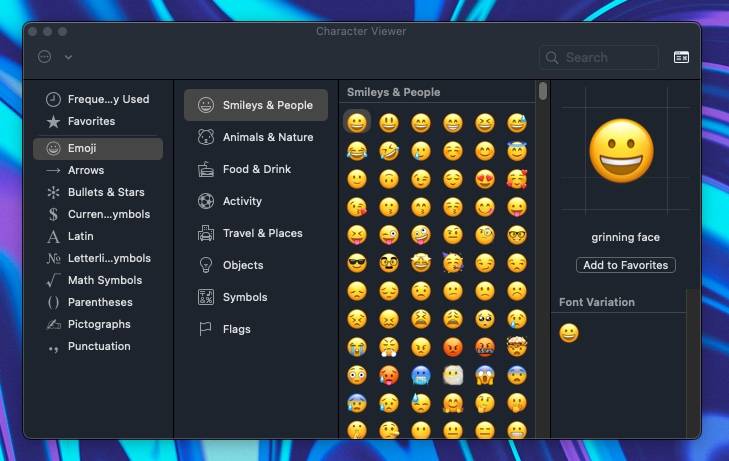Select the Emoji category

[x=98, y=148]
